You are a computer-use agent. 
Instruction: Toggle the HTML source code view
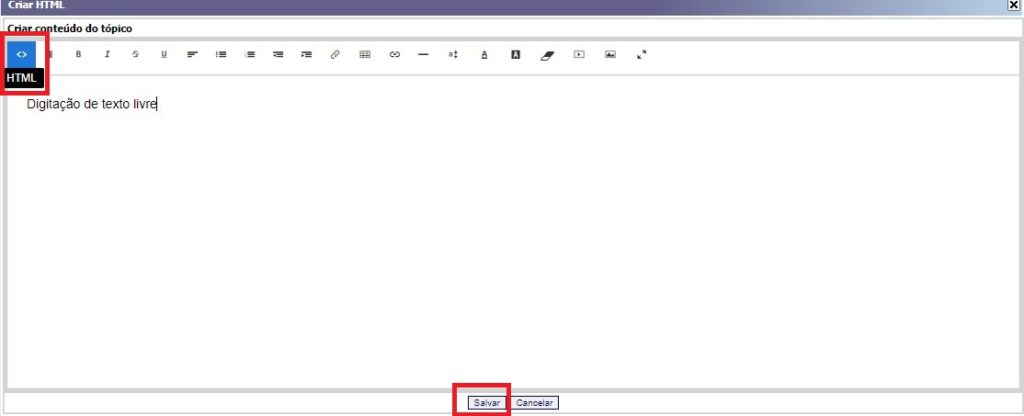pyautogui.click(x=21, y=54)
